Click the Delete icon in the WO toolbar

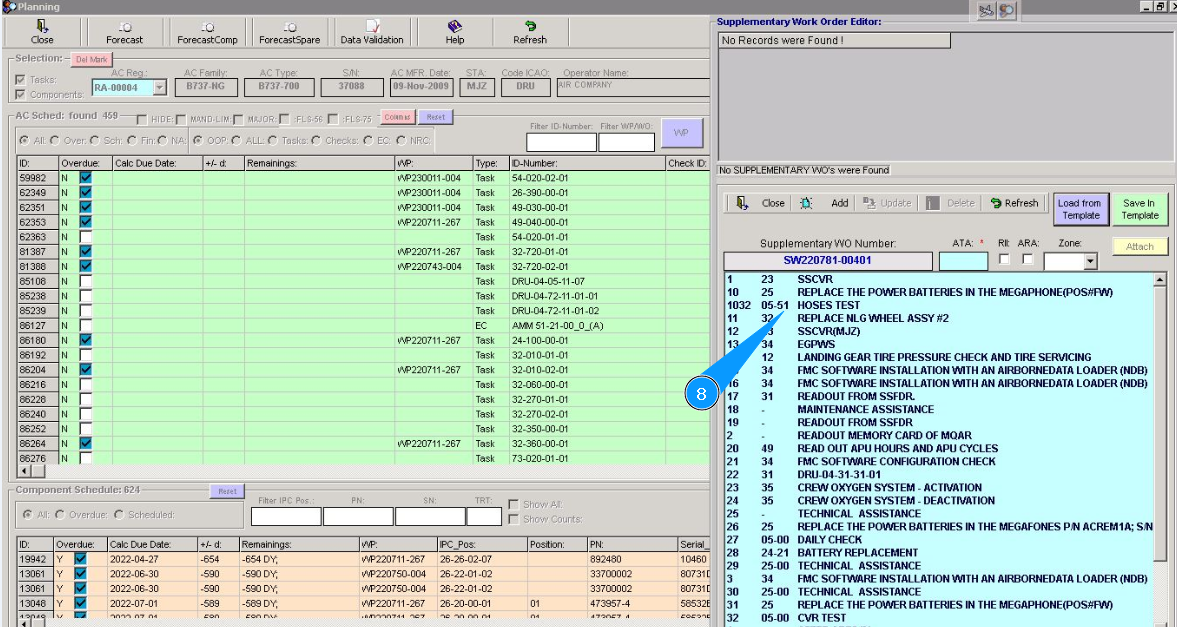point(932,203)
